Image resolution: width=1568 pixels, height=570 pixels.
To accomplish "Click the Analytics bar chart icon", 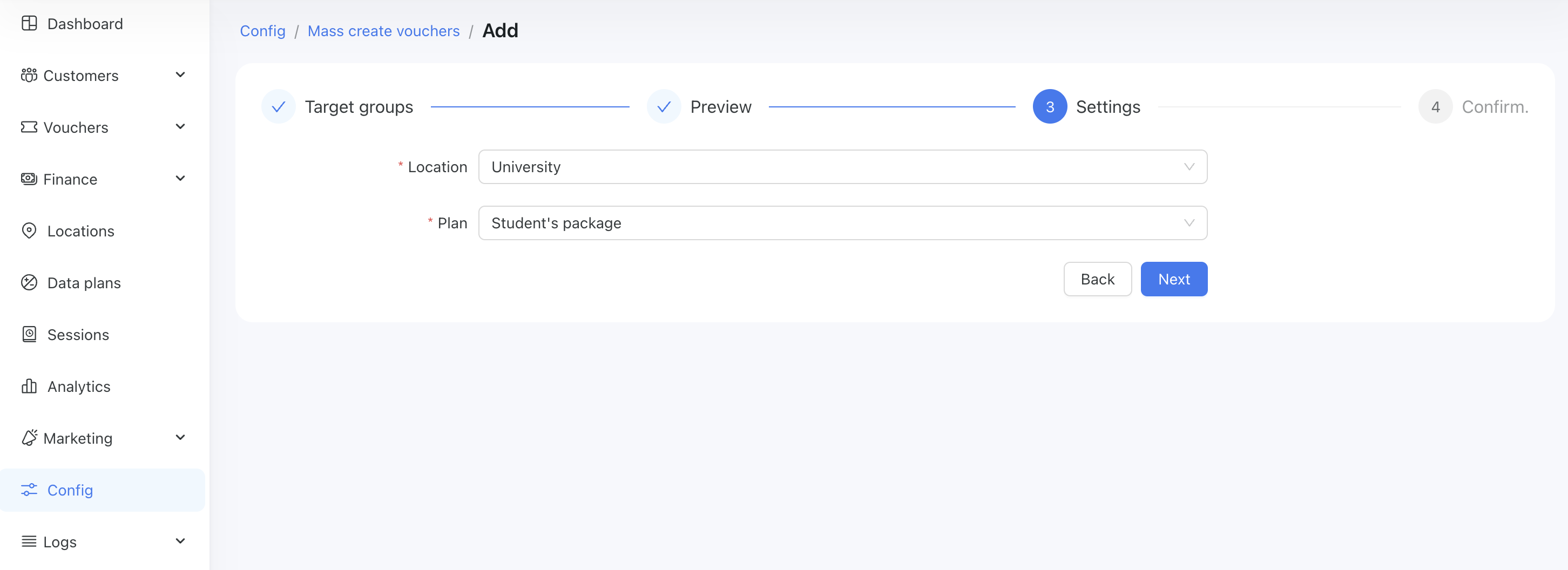I will (x=29, y=386).
